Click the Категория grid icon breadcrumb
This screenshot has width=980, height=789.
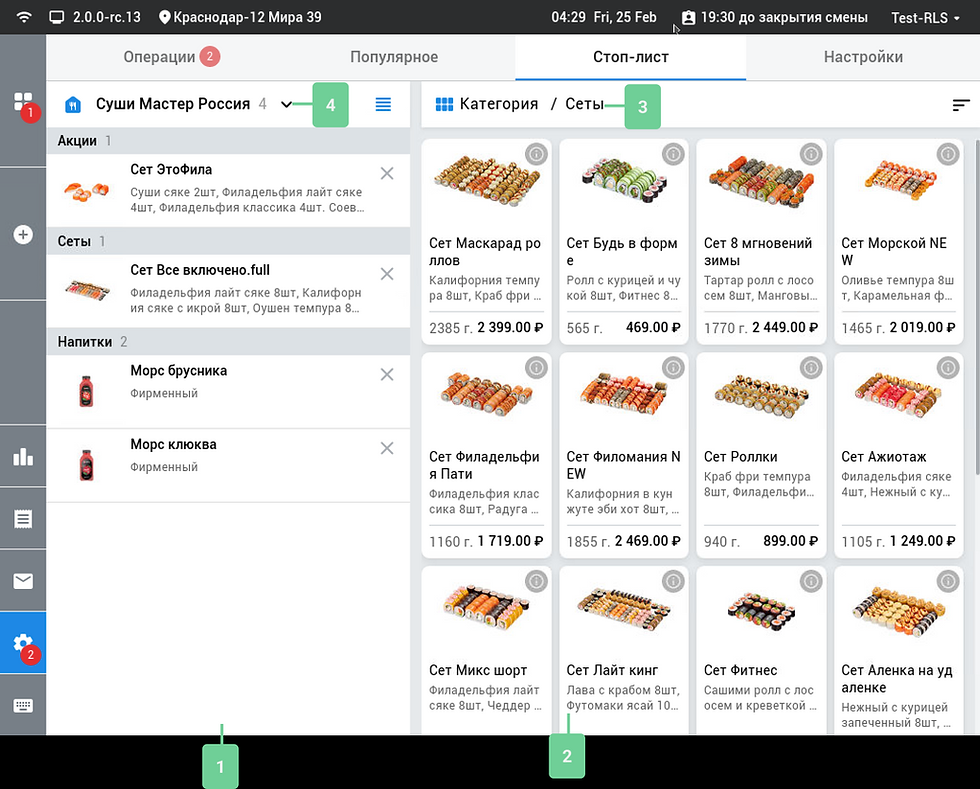(x=444, y=104)
